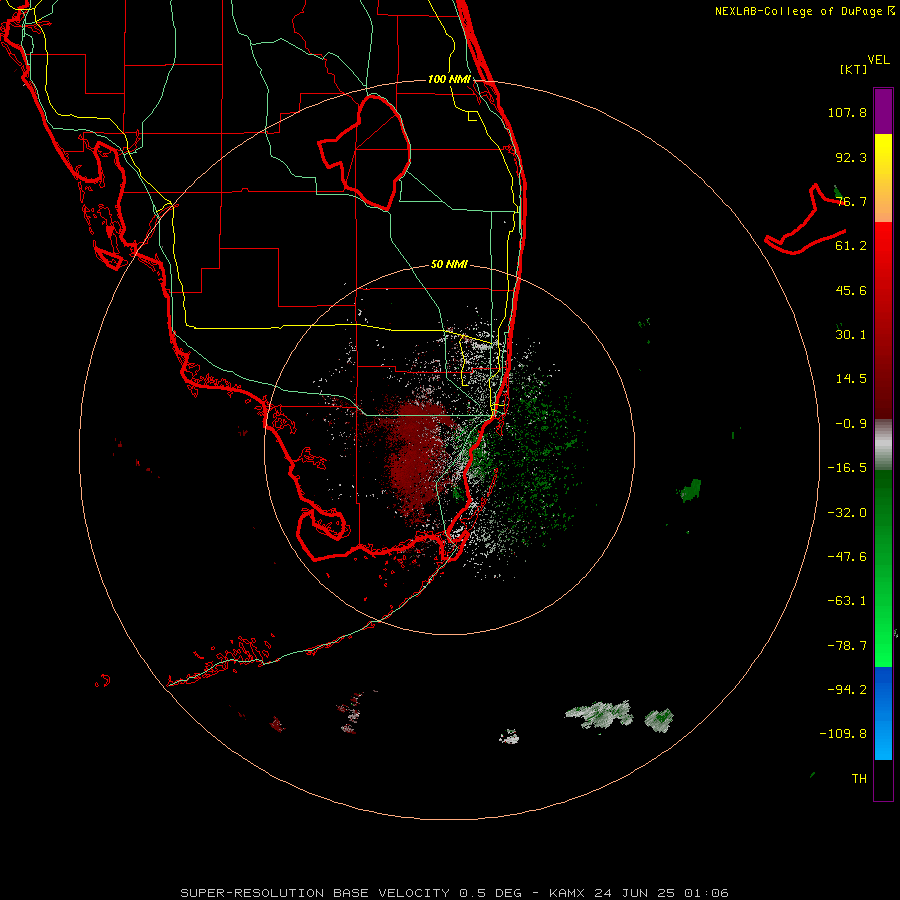Click the -16.5 legend value

click(847, 468)
